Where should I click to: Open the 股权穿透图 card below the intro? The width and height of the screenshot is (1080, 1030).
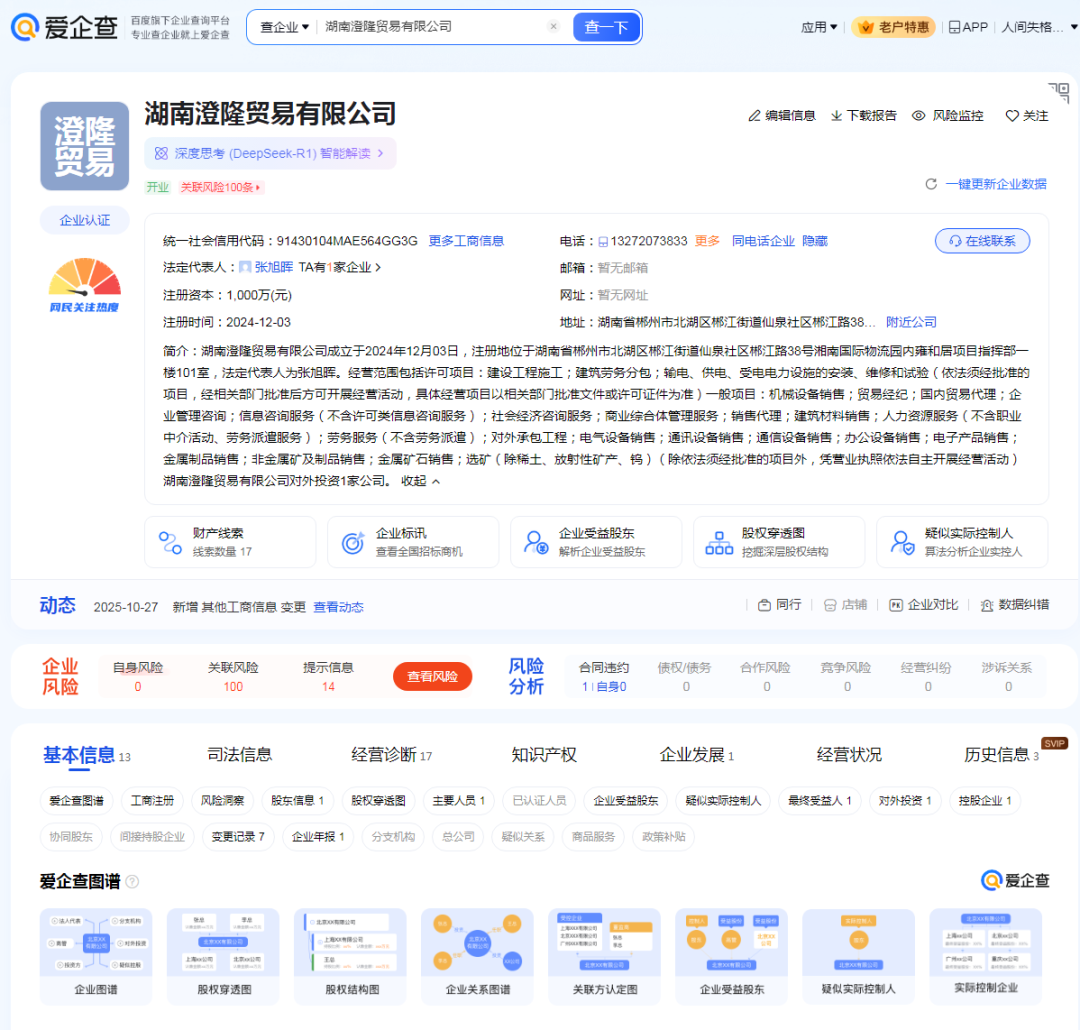coord(779,542)
